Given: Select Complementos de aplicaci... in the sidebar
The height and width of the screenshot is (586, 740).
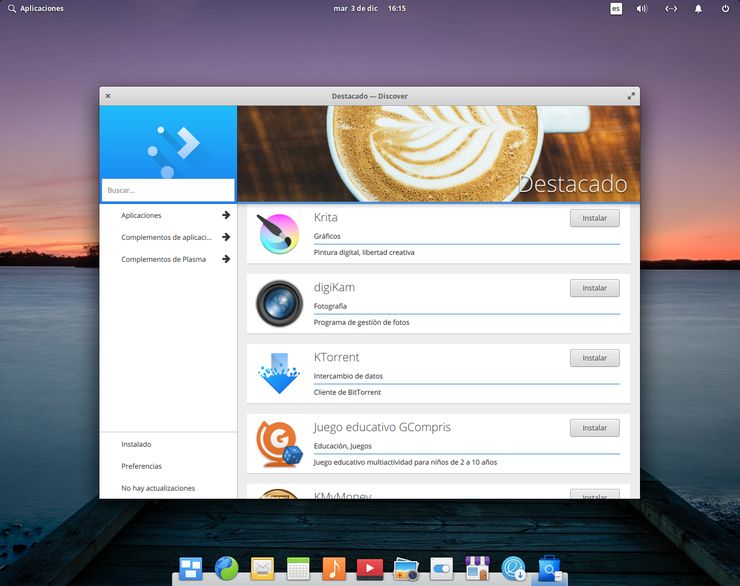Looking at the screenshot, I should pos(168,237).
